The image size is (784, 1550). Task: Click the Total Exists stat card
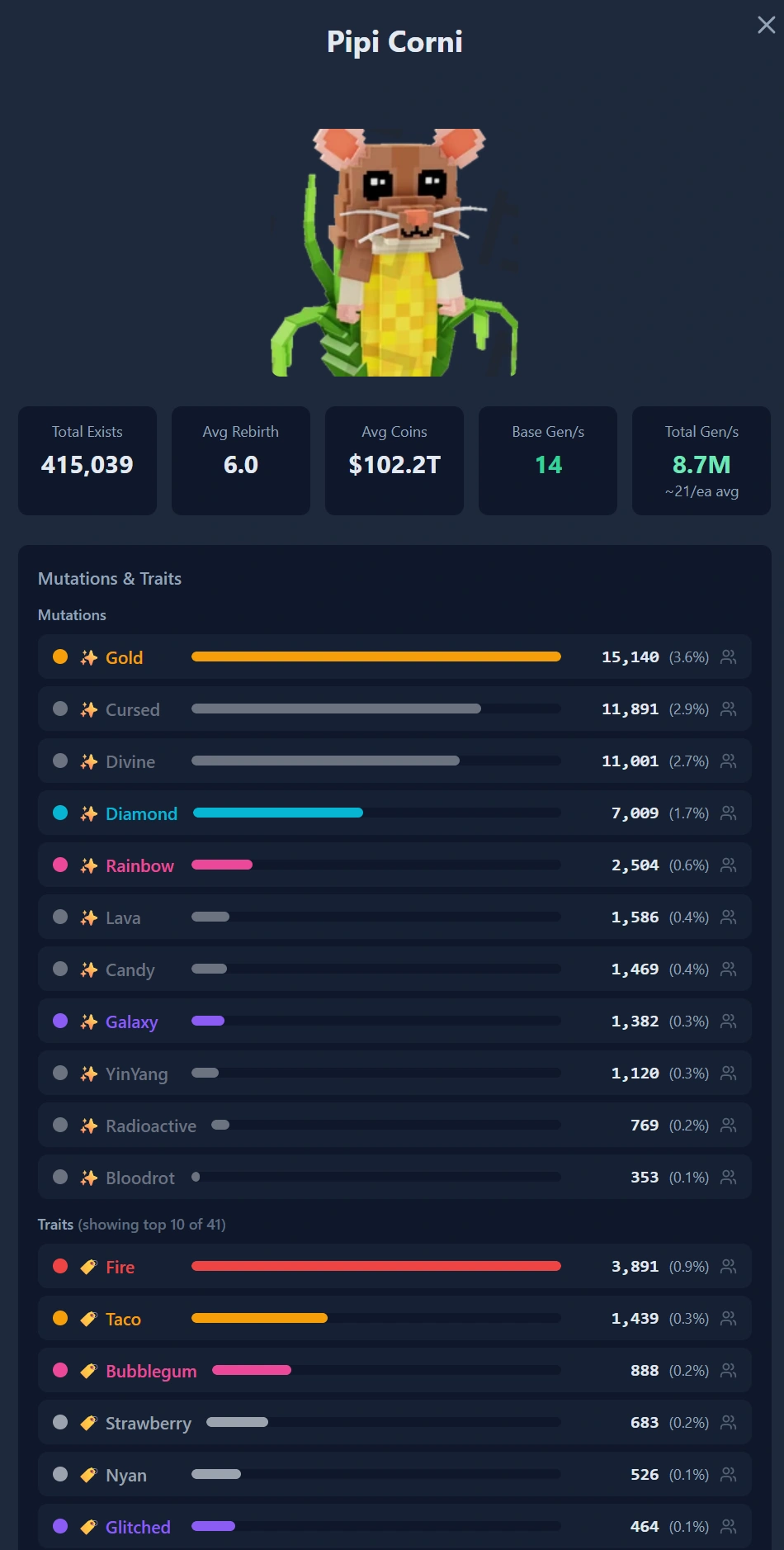click(87, 461)
